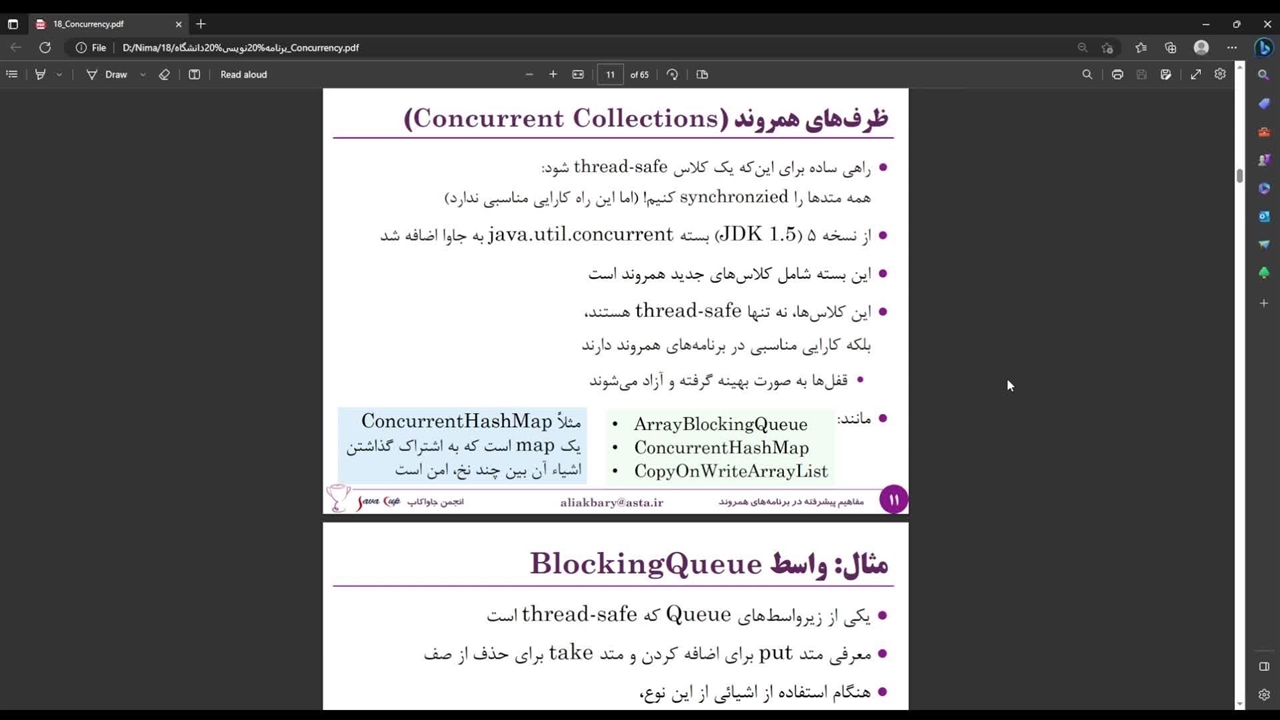Open PDF viewer settings gear
Viewport: 1280px width, 720px height.
1220,74
